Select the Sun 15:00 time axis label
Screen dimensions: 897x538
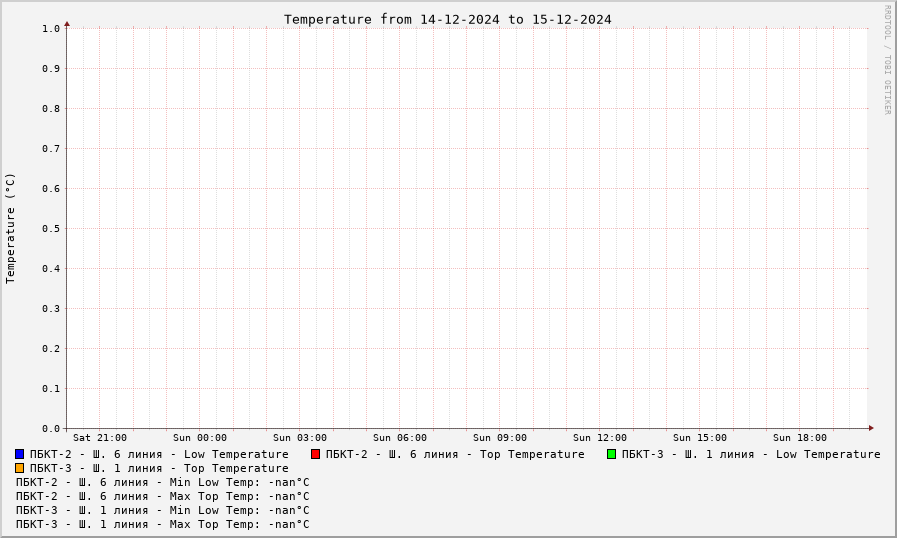pos(700,438)
